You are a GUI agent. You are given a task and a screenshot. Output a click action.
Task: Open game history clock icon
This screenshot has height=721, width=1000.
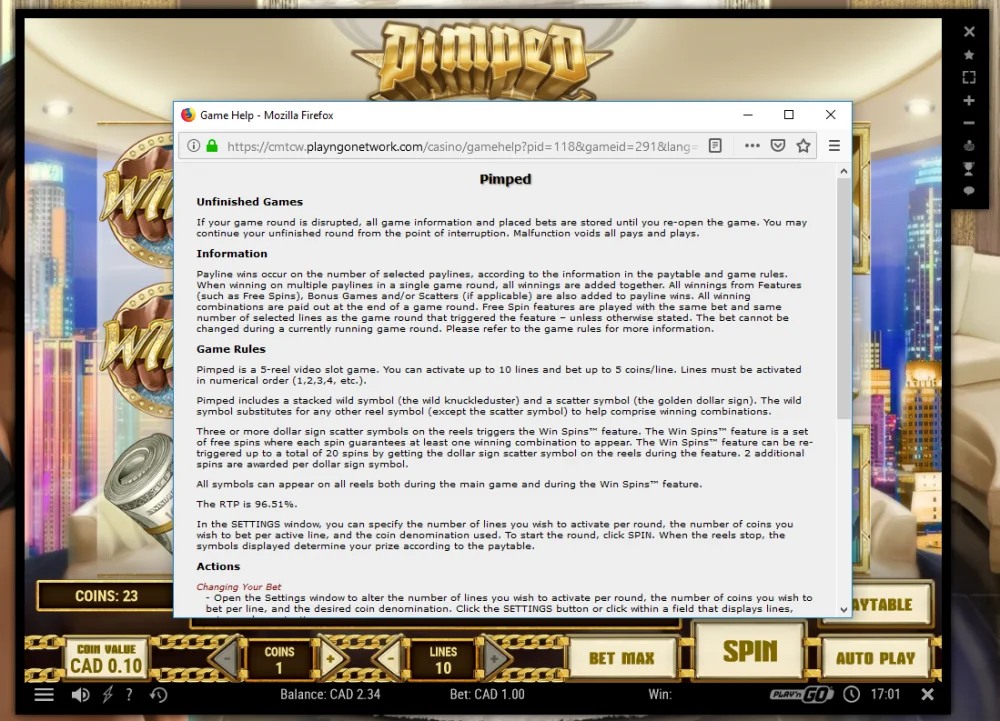click(159, 694)
